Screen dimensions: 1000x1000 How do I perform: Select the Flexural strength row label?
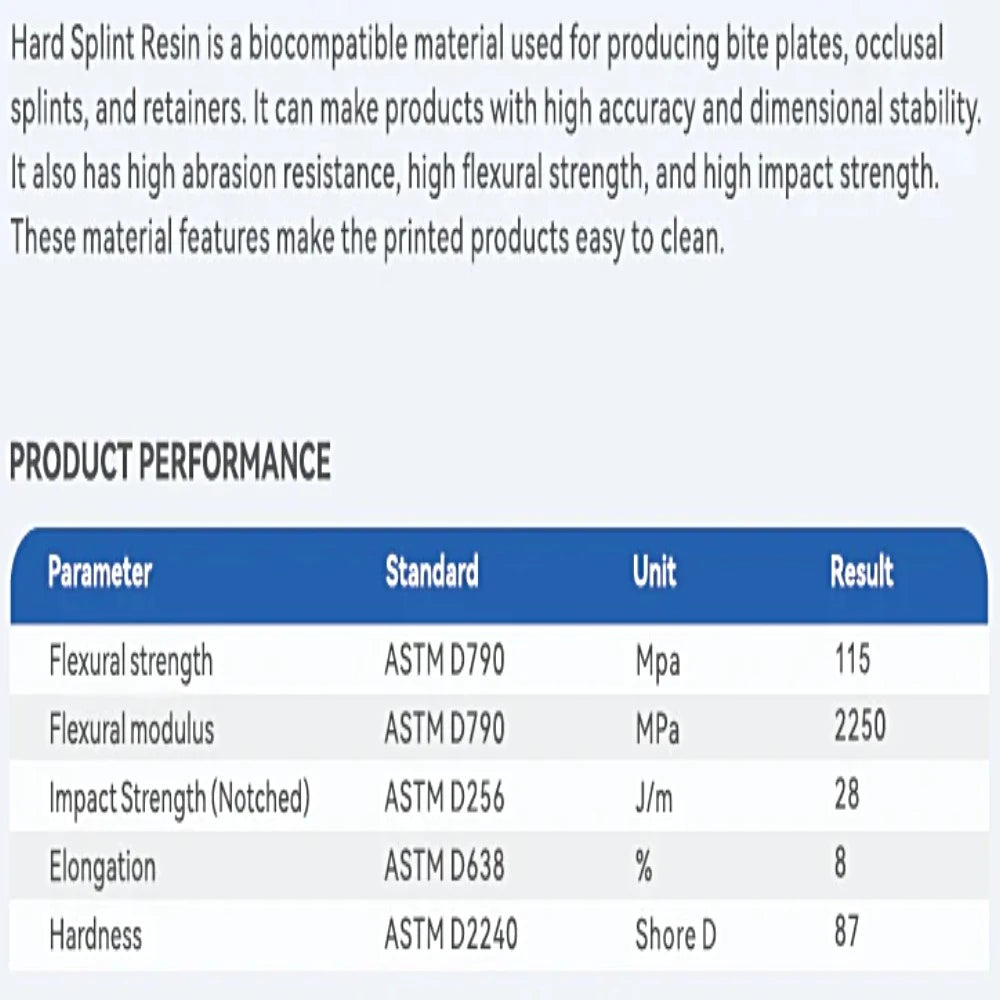(131, 661)
